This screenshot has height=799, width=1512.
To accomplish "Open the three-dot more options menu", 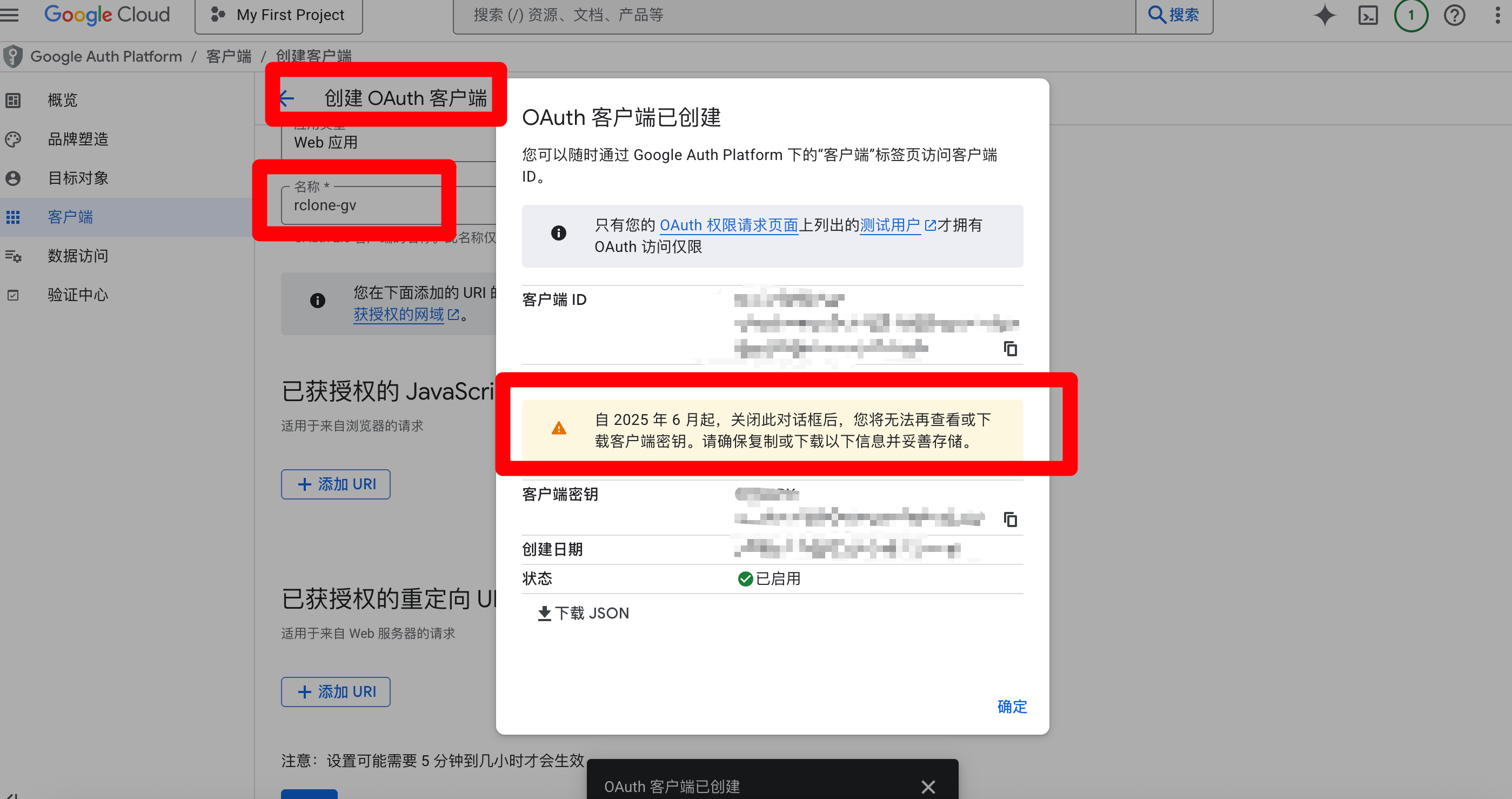I will [x=1497, y=15].
